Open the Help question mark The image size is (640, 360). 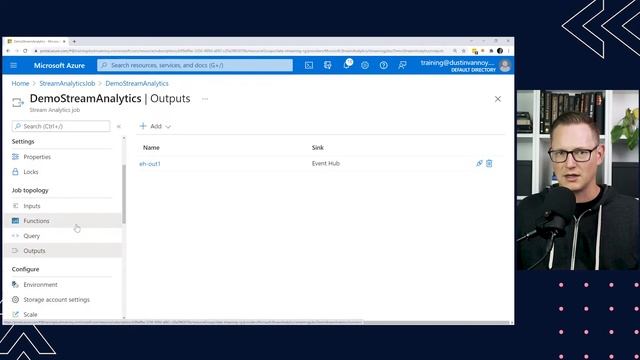384,65
